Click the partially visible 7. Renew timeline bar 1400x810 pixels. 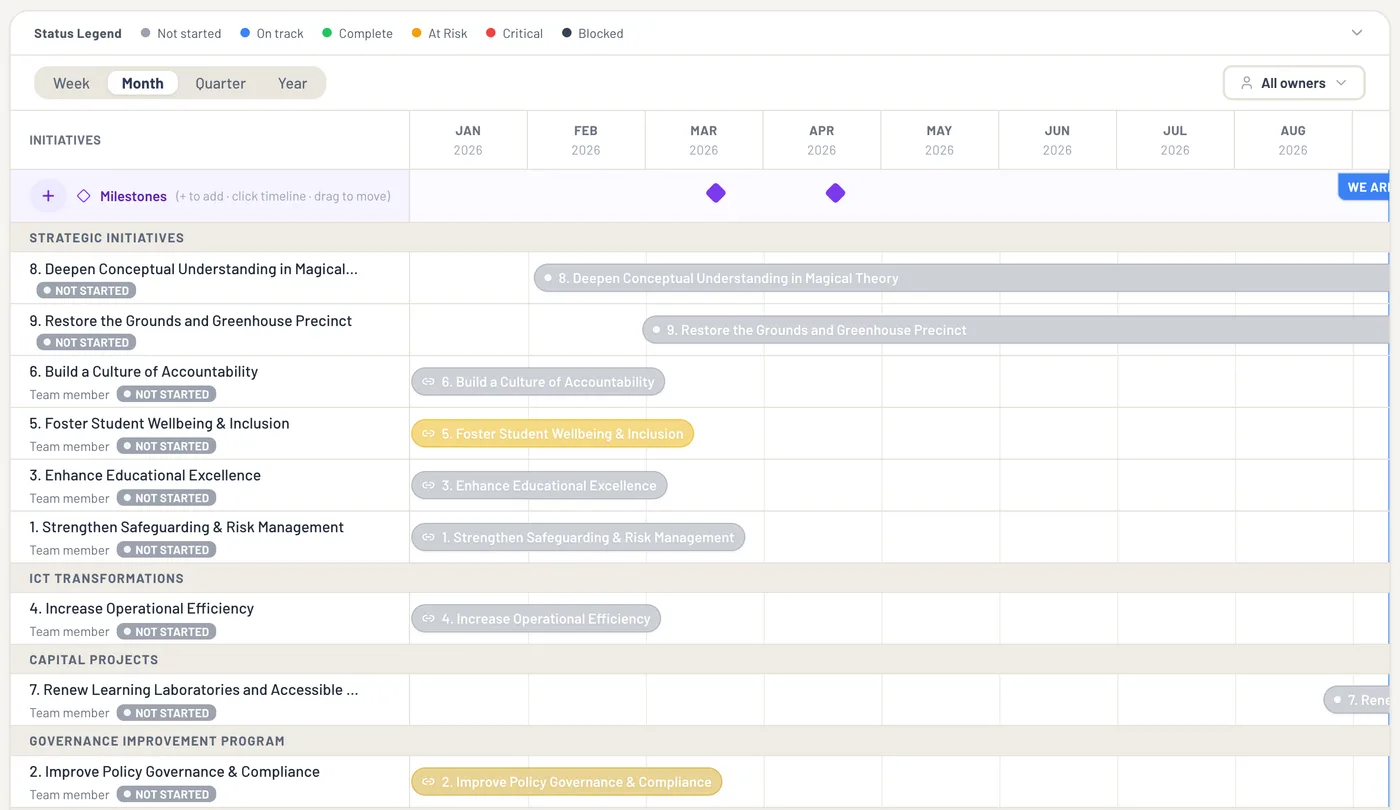[1357, 700]
